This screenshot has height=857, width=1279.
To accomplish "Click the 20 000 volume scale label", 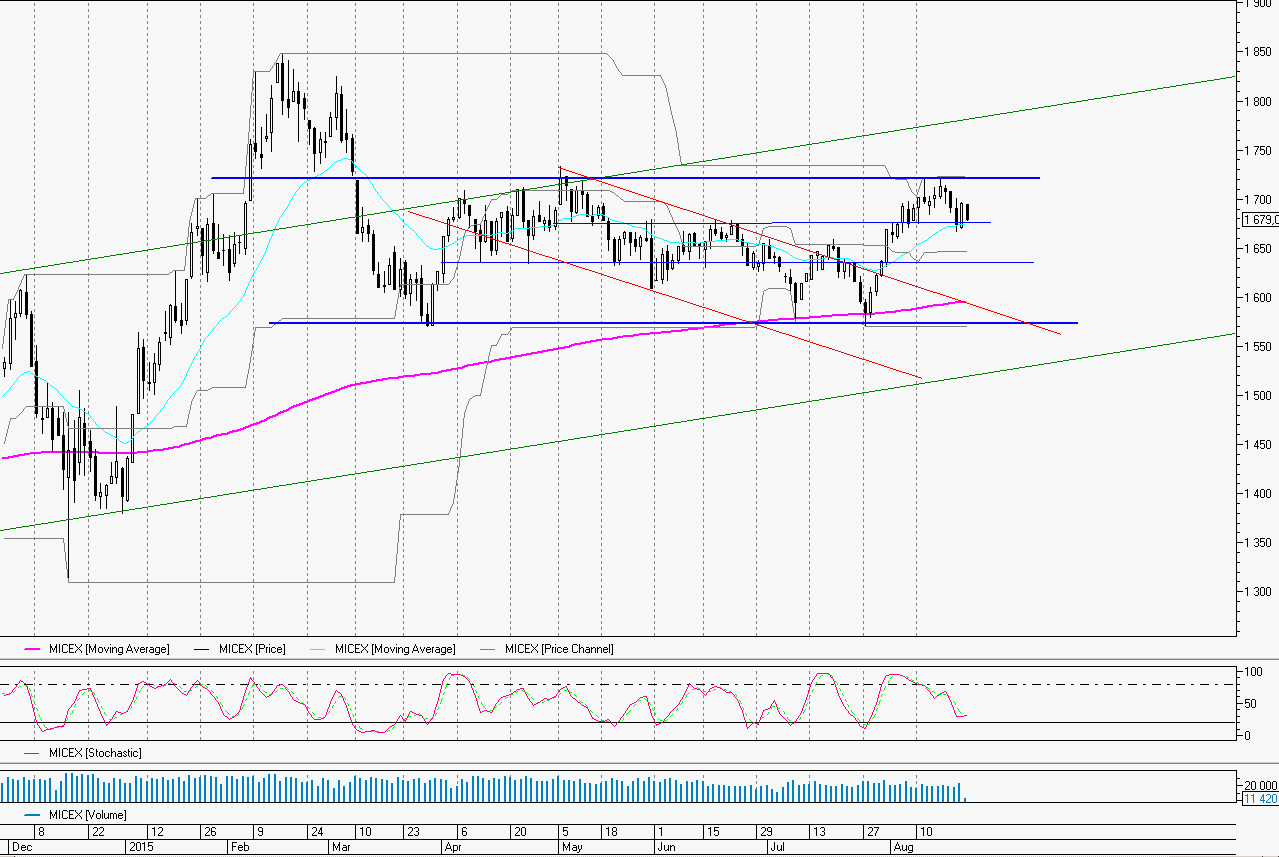I will (x=1259, y=784).
